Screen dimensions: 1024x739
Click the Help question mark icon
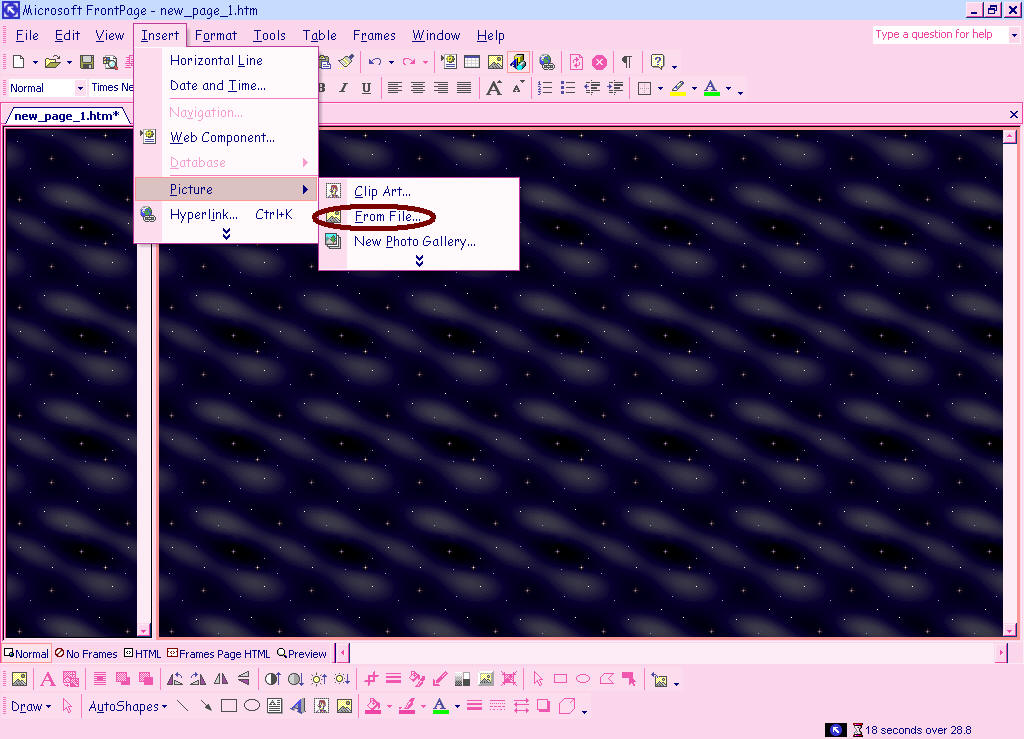[x=657, y=61]
